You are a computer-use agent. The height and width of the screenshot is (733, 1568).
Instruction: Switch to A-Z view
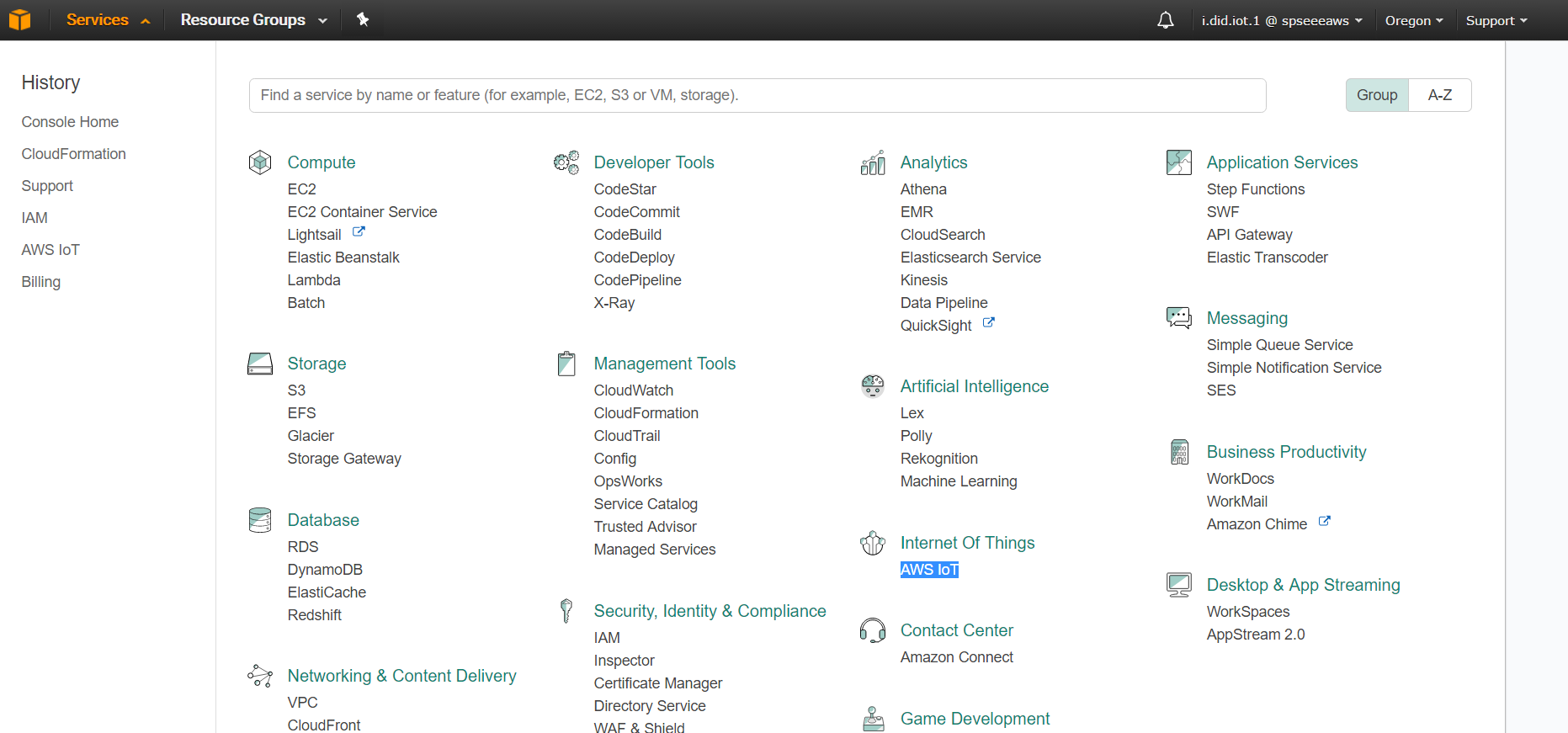(x=1440, y=95)
